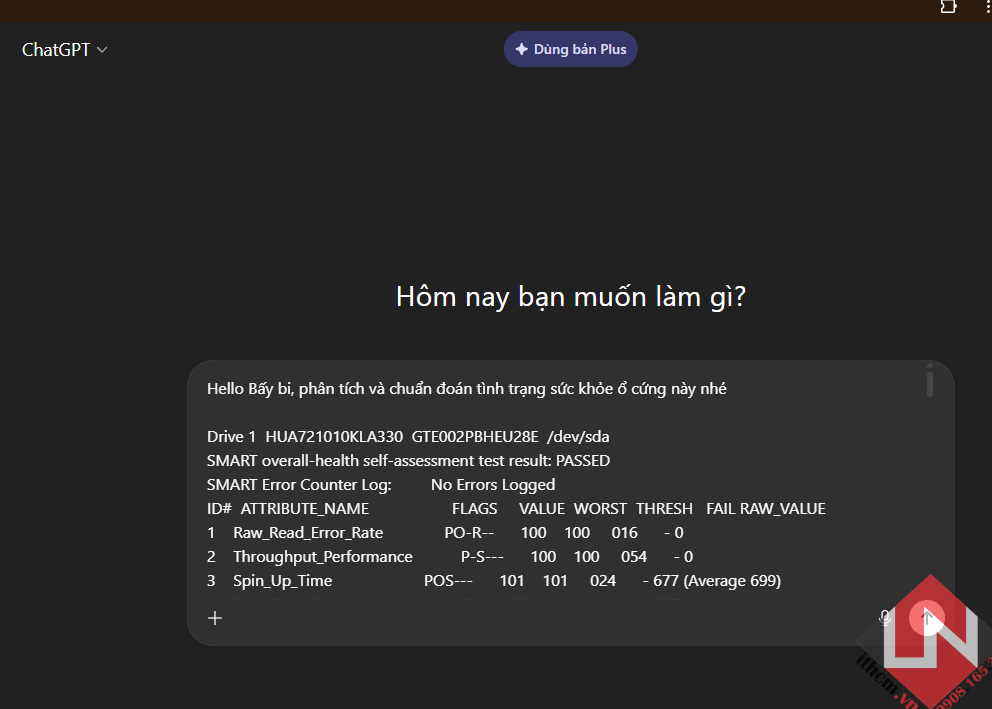992x709 pixels.
Task: Start voice dictation with the microphone icon
Action: coord(885,618)
